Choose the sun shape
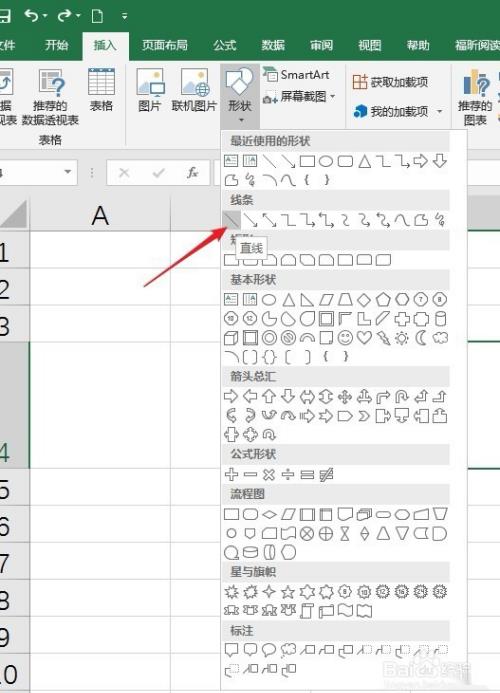 pyautogui.click(x=402, y=338)
